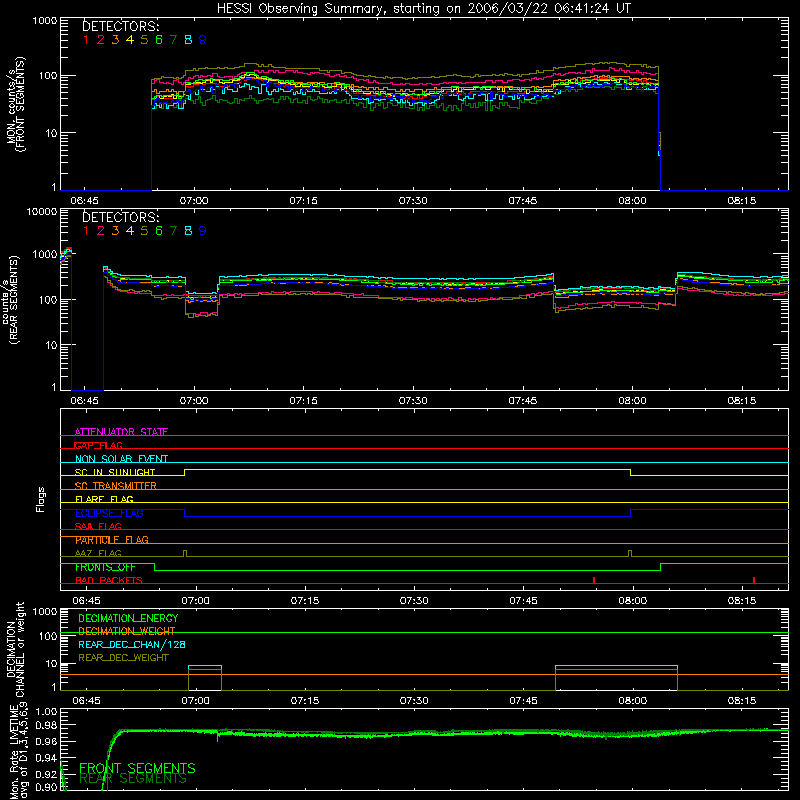Click the SC_IN_SUNLIGHT flag label

click(x=115, y=472)
